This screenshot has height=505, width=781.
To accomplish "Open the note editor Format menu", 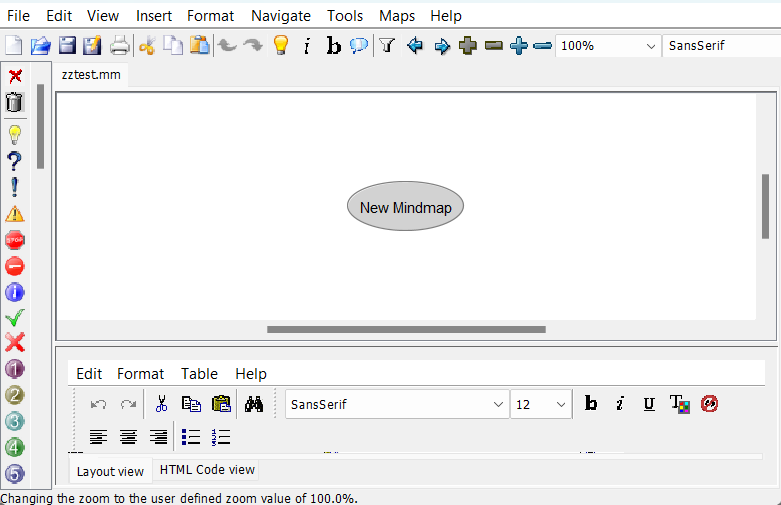I will coord(140,374).
